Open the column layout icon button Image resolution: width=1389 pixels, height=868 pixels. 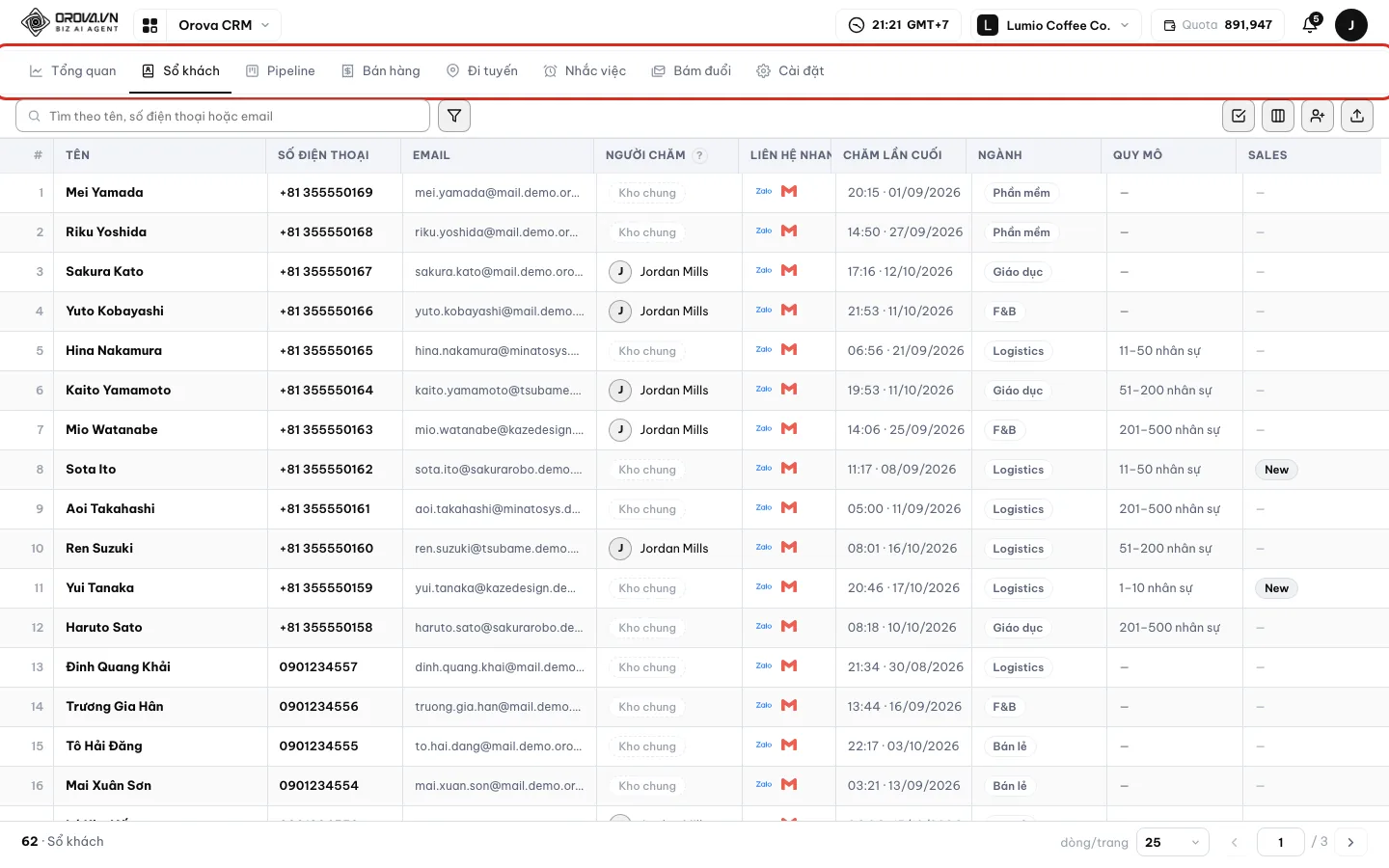tap(1278, 116)
